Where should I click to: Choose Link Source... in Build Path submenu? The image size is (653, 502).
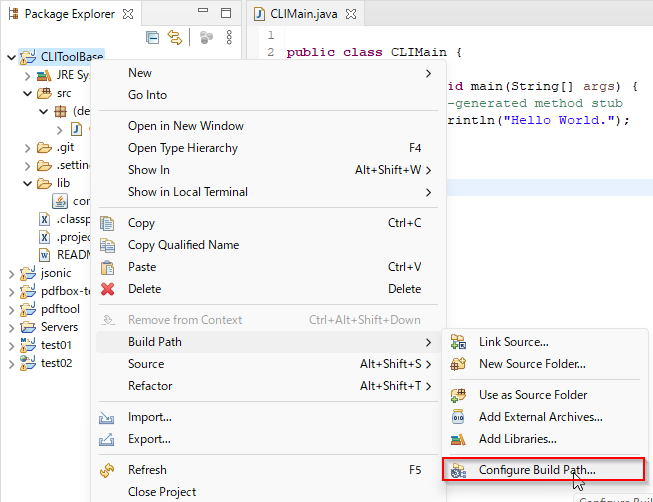click(x=545, y=342)
